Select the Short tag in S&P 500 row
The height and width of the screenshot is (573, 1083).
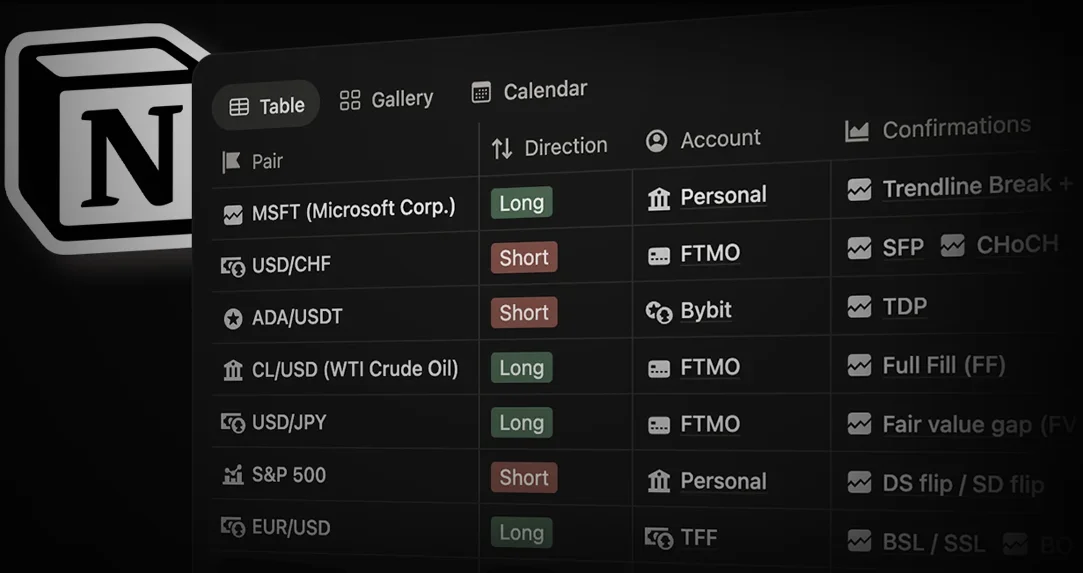(524, 478)
